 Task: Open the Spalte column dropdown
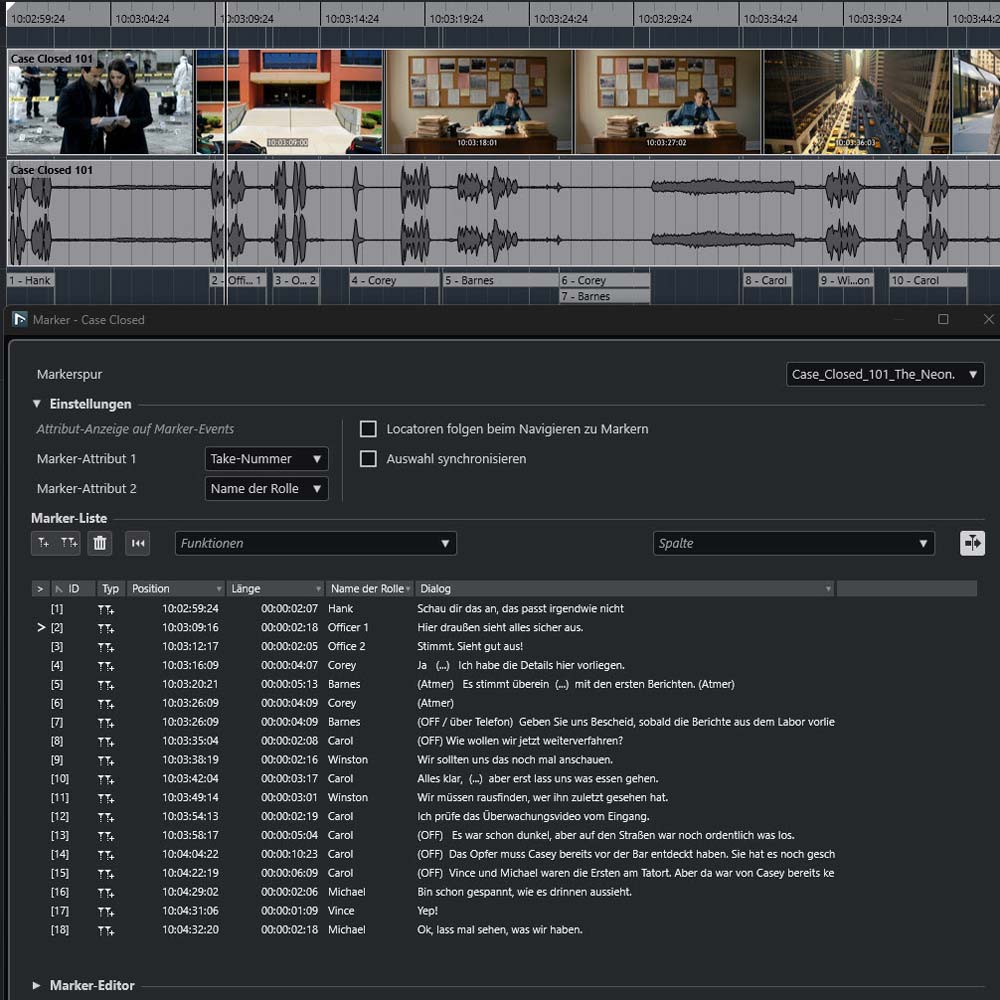coord(793,543)
